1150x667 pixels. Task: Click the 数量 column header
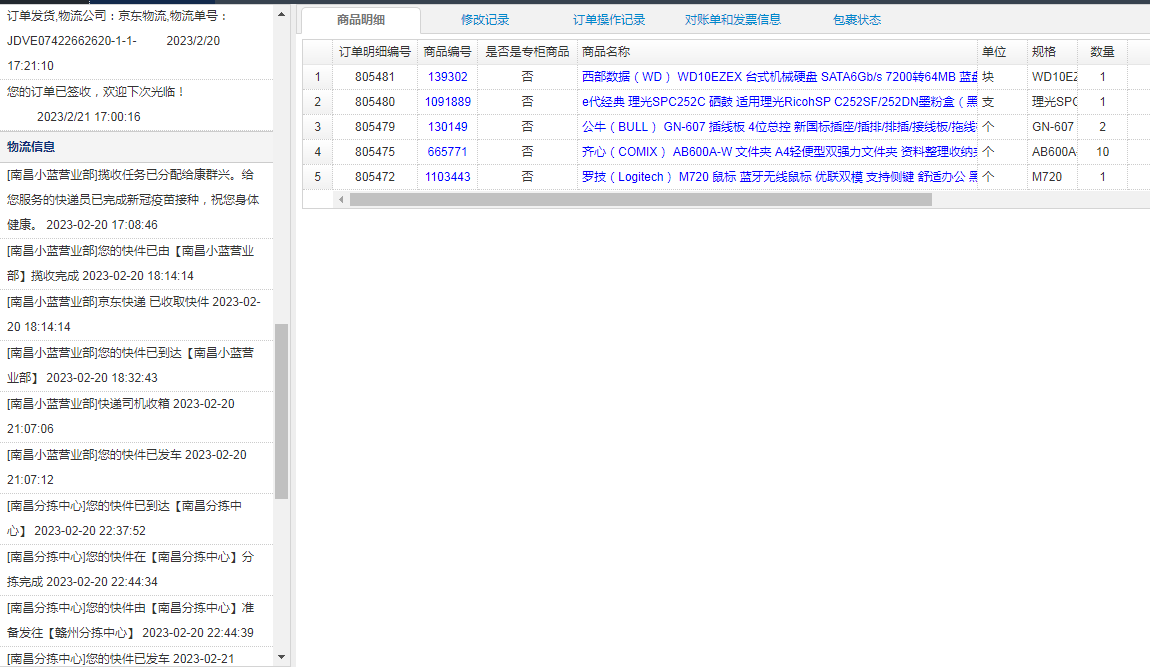click(x=1102, y=52)
